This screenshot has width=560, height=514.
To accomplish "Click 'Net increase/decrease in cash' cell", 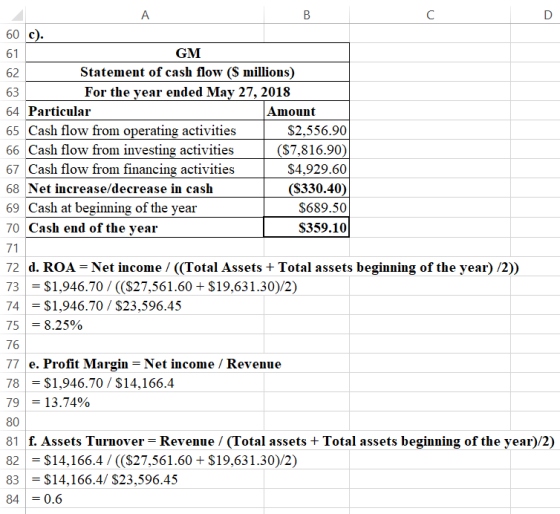I will [145, 188].
